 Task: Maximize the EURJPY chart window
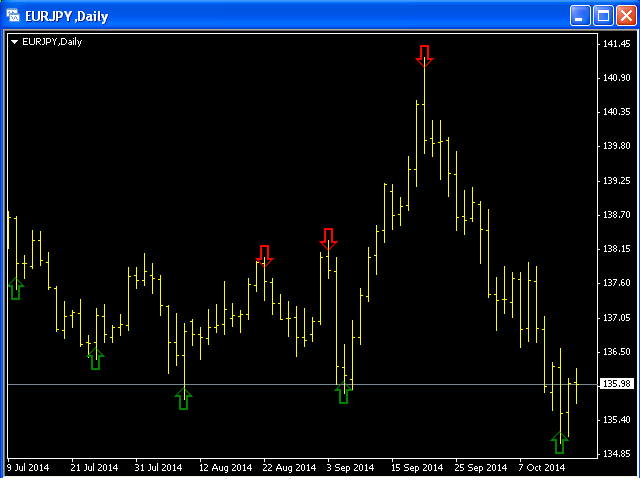[x=603, y=16]
